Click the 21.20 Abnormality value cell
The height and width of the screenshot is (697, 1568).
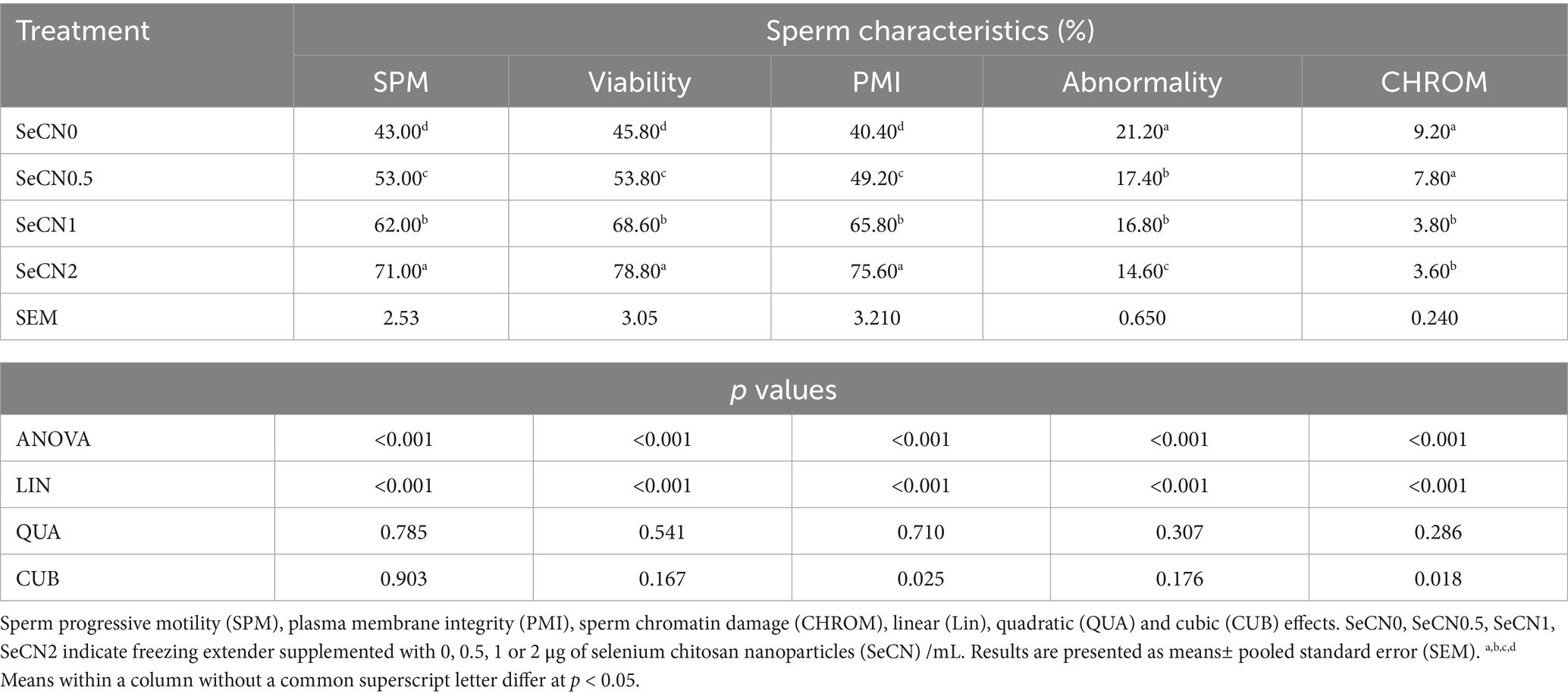click(x=1142, y=132)
